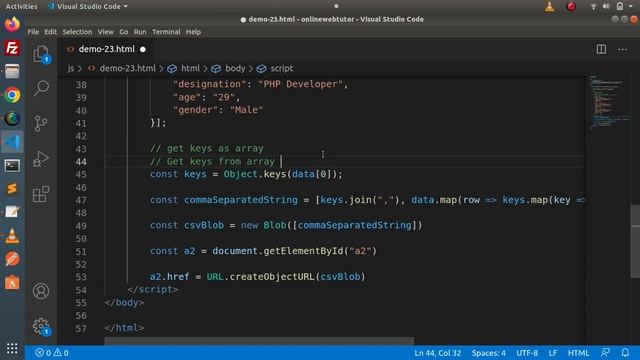The image size is (640, 360).
Task: Open the Run menu
Action: coord(140,32)
